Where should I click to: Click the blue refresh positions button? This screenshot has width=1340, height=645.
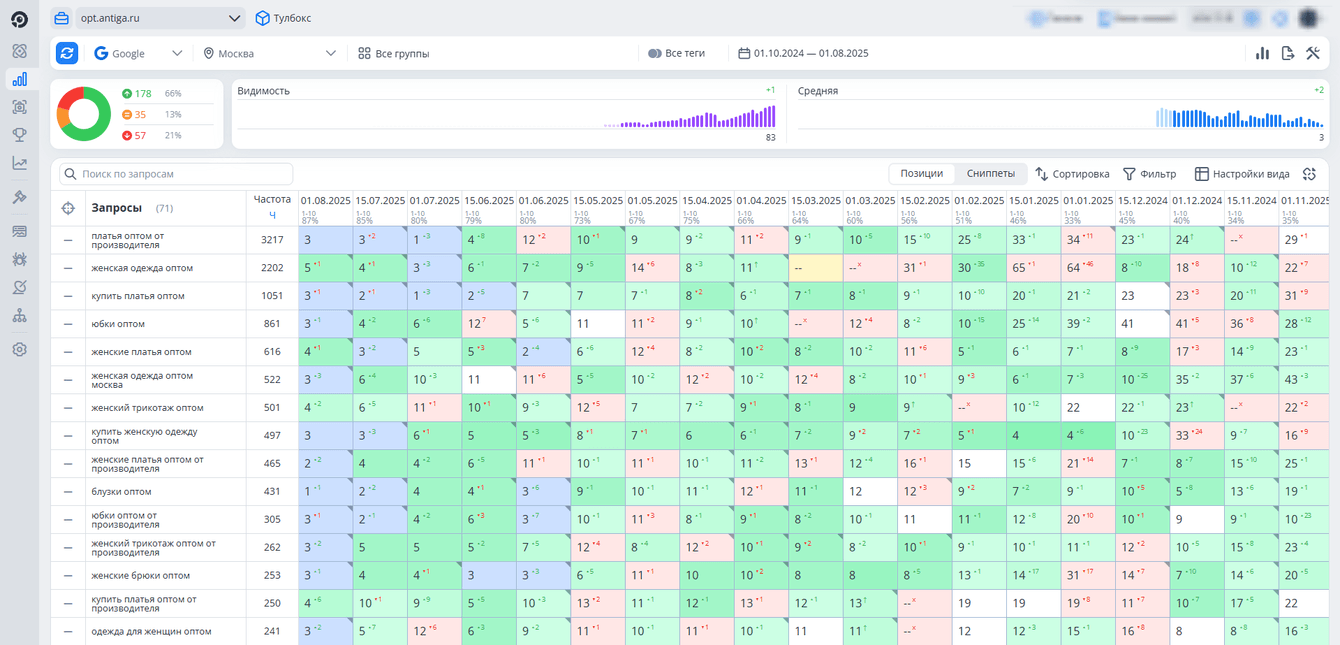click(67, 53)
